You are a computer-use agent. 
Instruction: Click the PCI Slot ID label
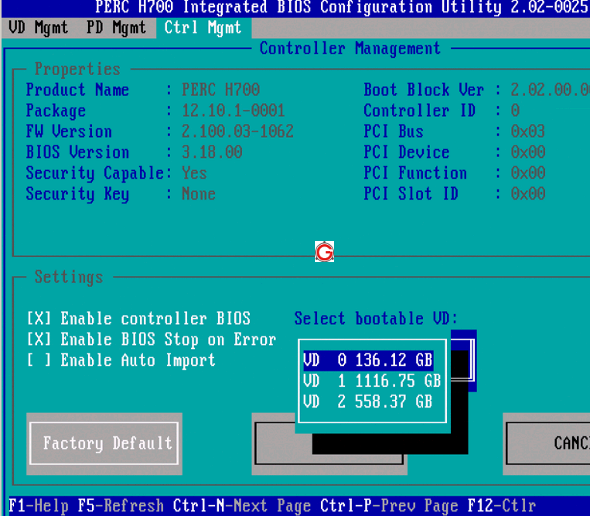click(411, 194)
